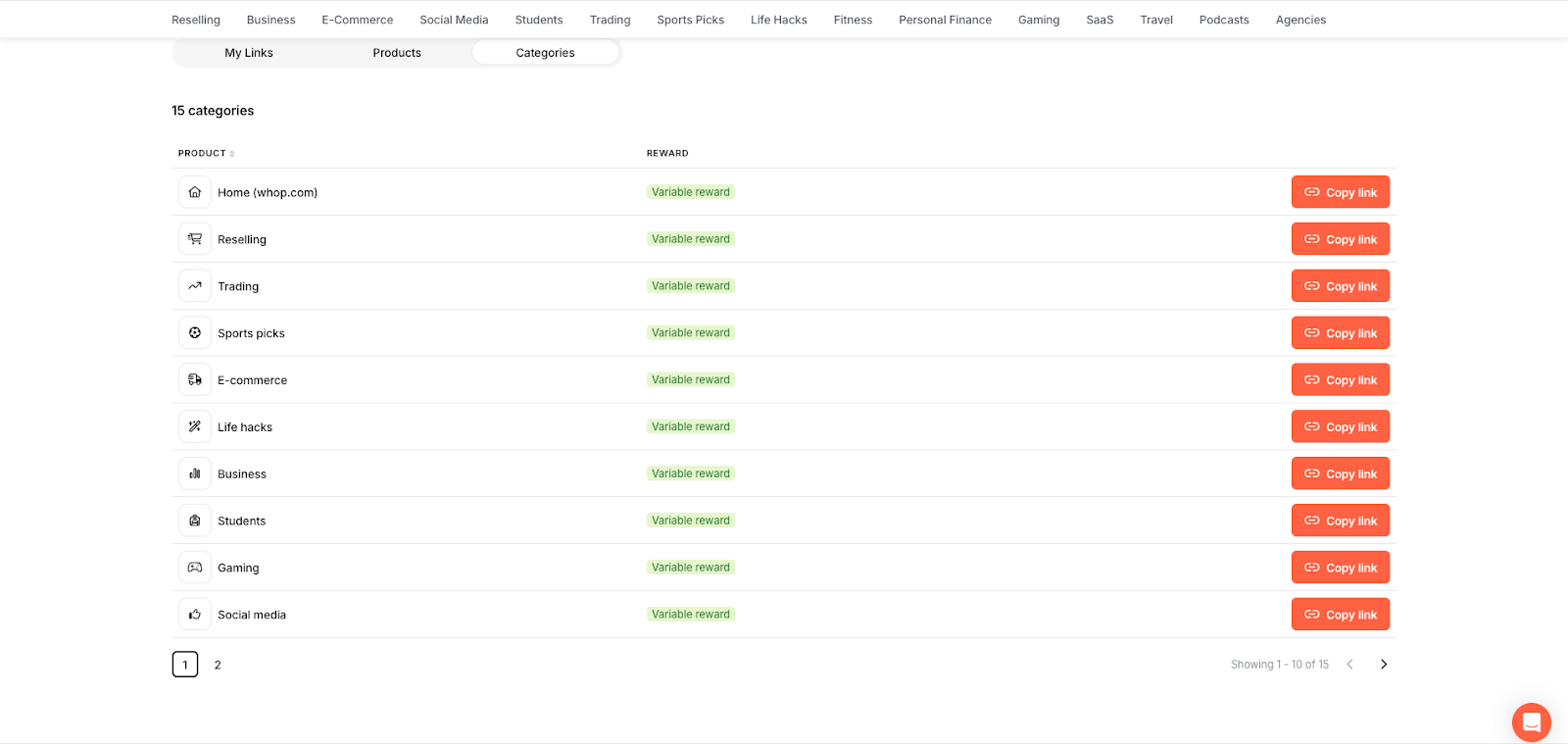
Task: Go to page 2 in pagination
Action: pos(218,665)
